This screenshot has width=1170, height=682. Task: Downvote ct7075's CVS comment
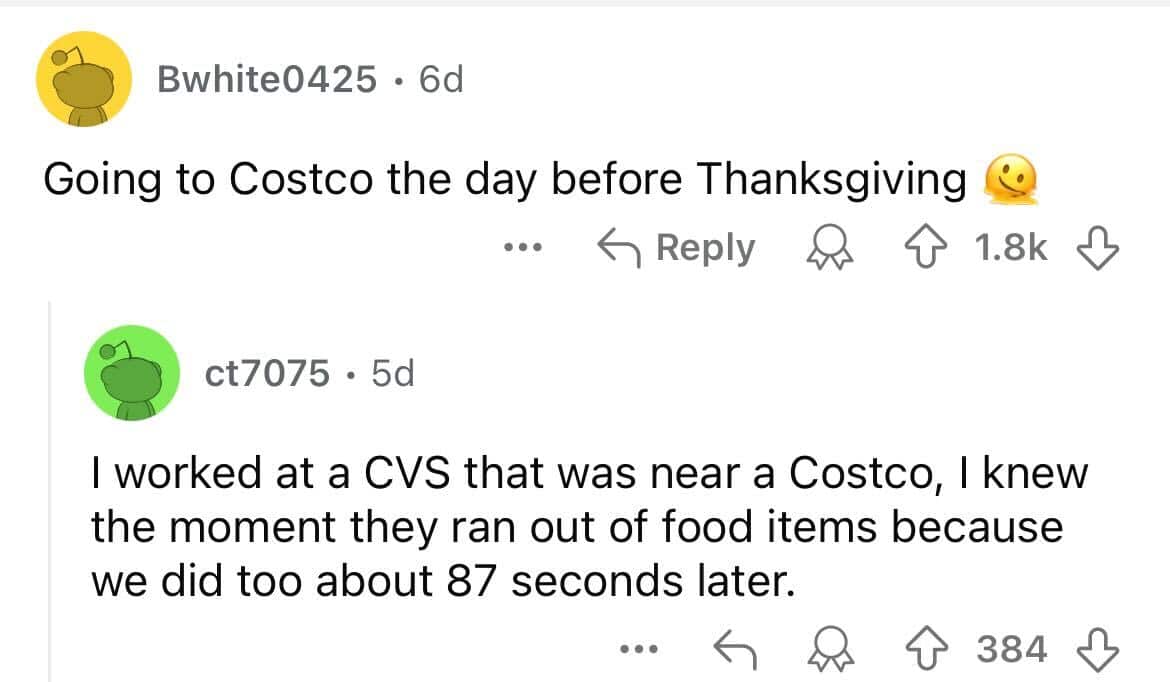pos(1100,650)
